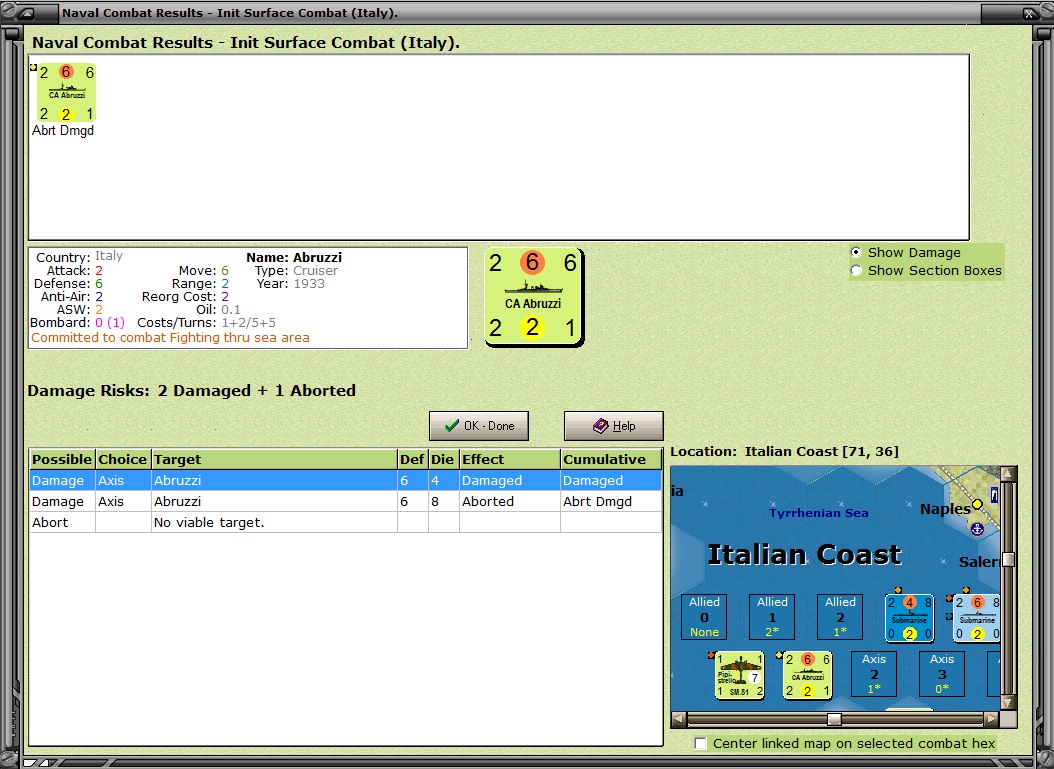Select the Show Damage radio button

(856, 253)
